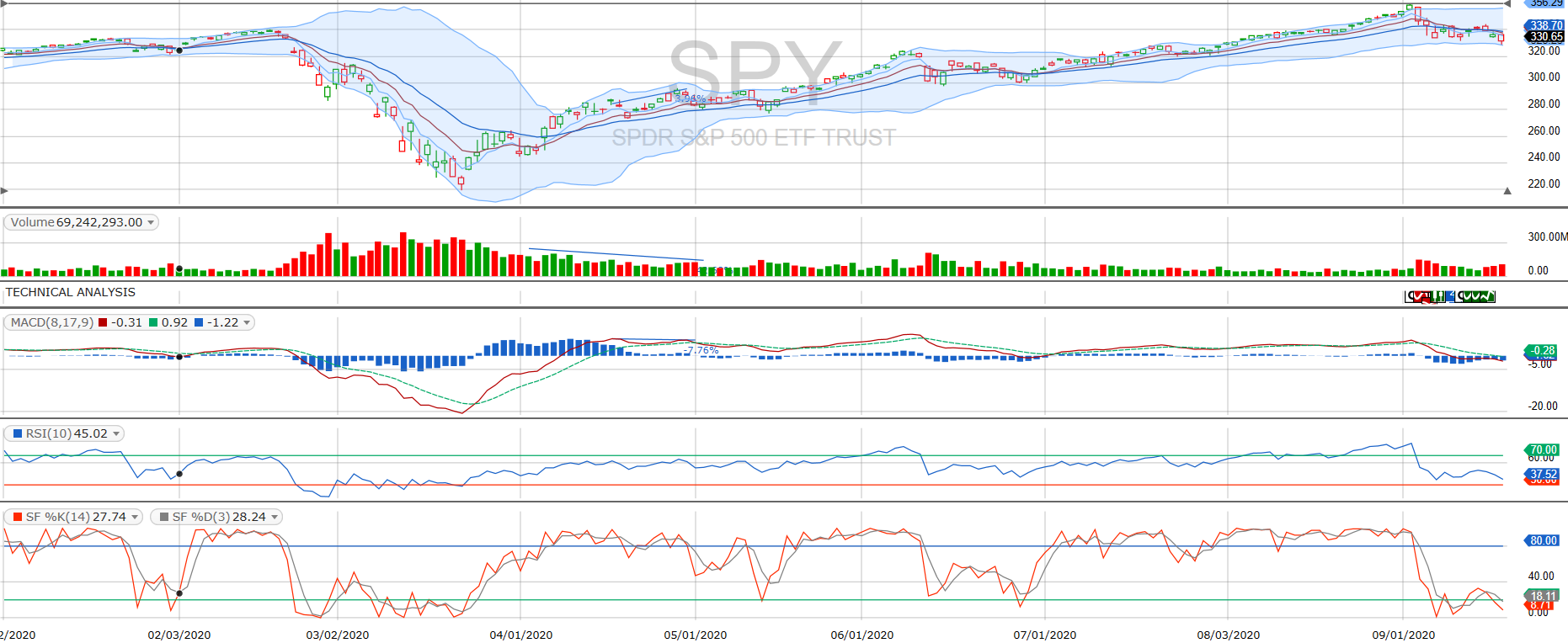Screen dimensions: 1568x643
Task: Click the green -0.28 MACD value tag
Action: (1542, 350)
